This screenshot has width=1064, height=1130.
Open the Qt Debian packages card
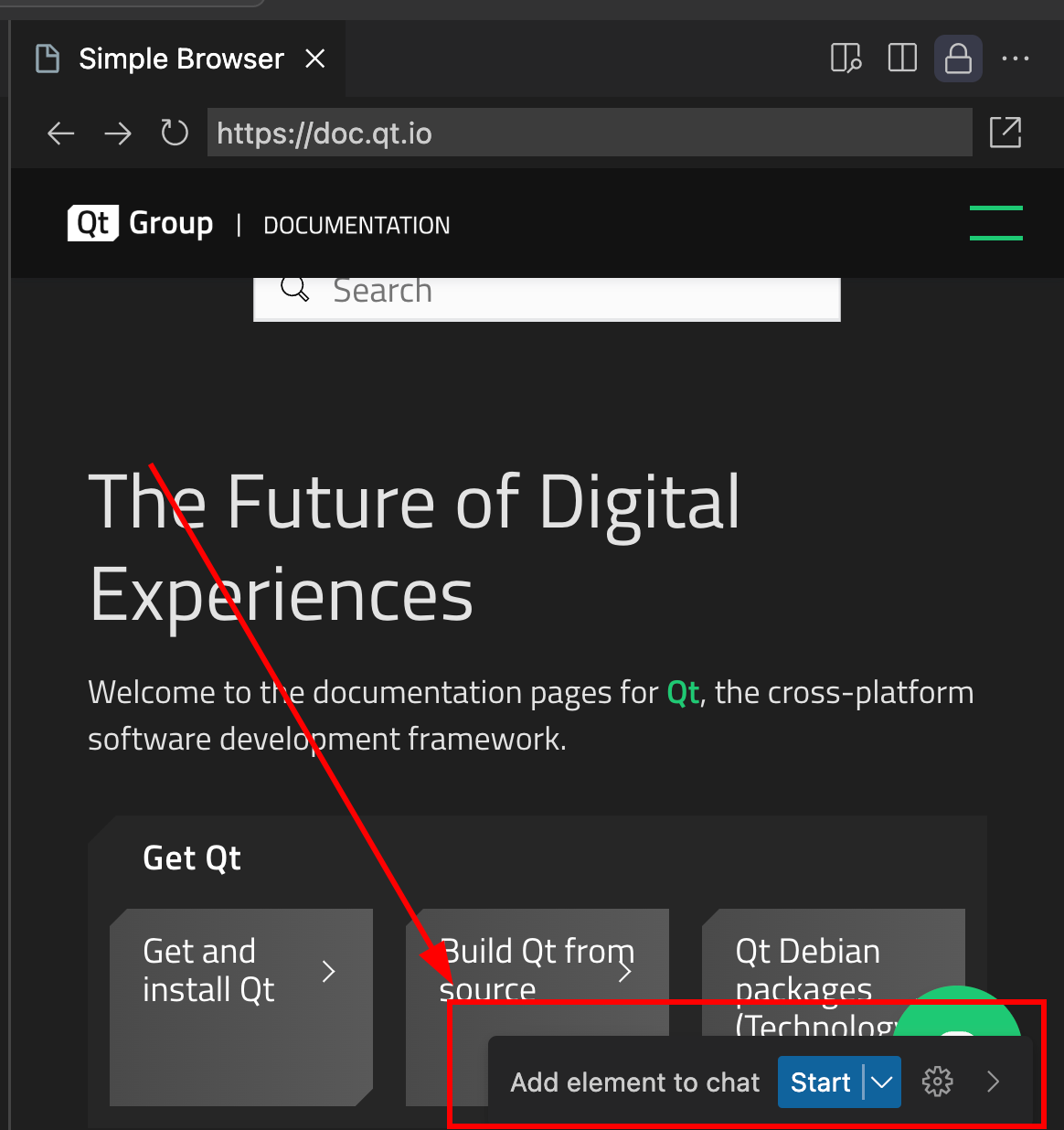(834, 971)
